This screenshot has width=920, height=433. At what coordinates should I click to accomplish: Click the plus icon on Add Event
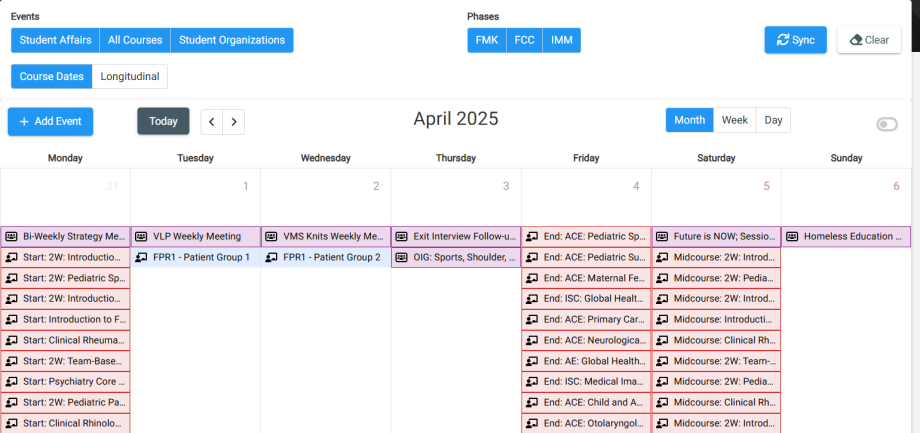point(24,121)
